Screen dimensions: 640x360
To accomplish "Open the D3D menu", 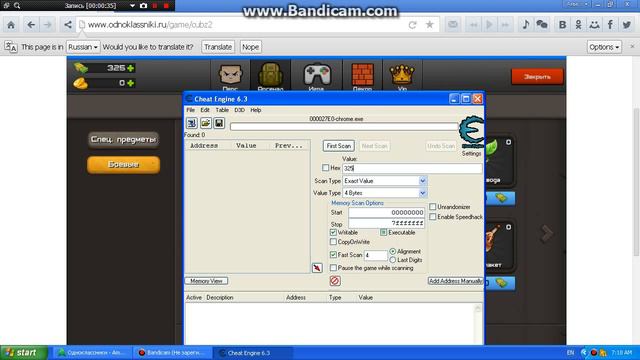I will point(240,110).
